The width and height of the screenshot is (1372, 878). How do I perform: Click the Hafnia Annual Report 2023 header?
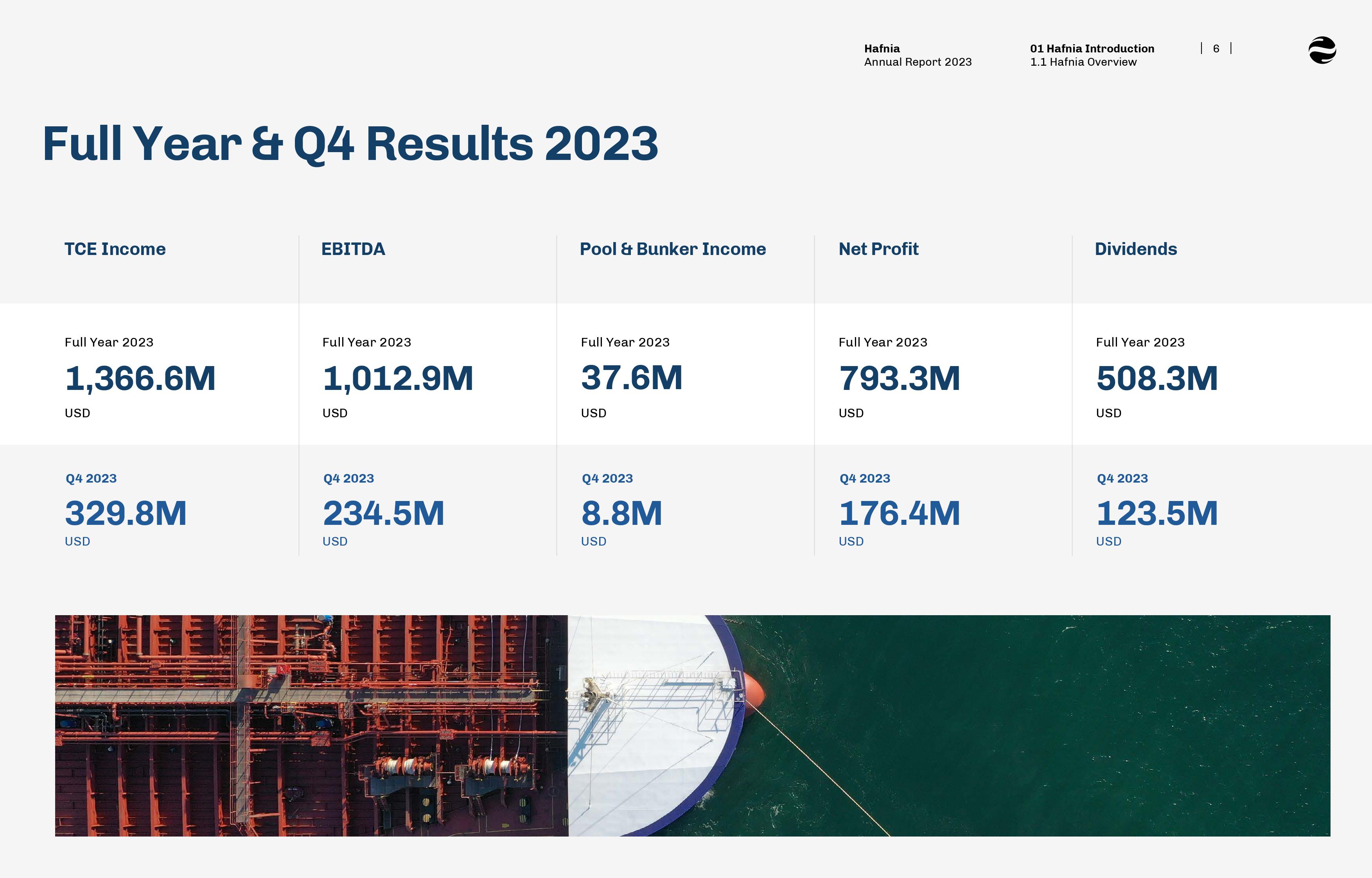(x=917, y=55)
